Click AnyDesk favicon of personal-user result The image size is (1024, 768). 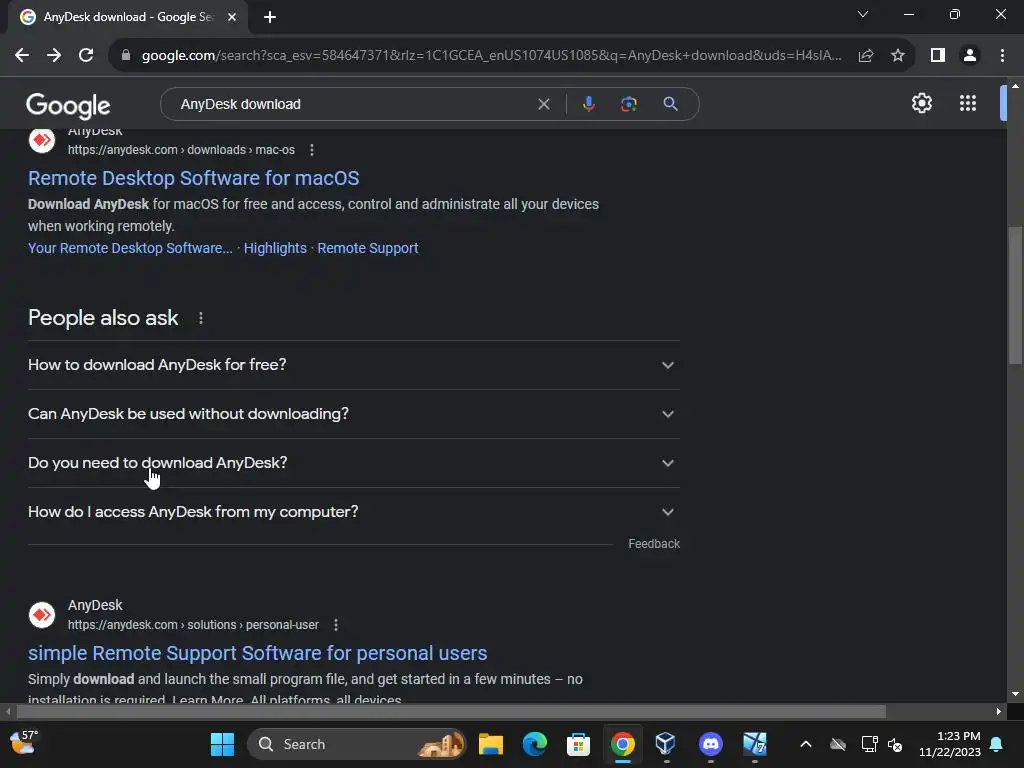pyautogui.click(x=42, y=615)
